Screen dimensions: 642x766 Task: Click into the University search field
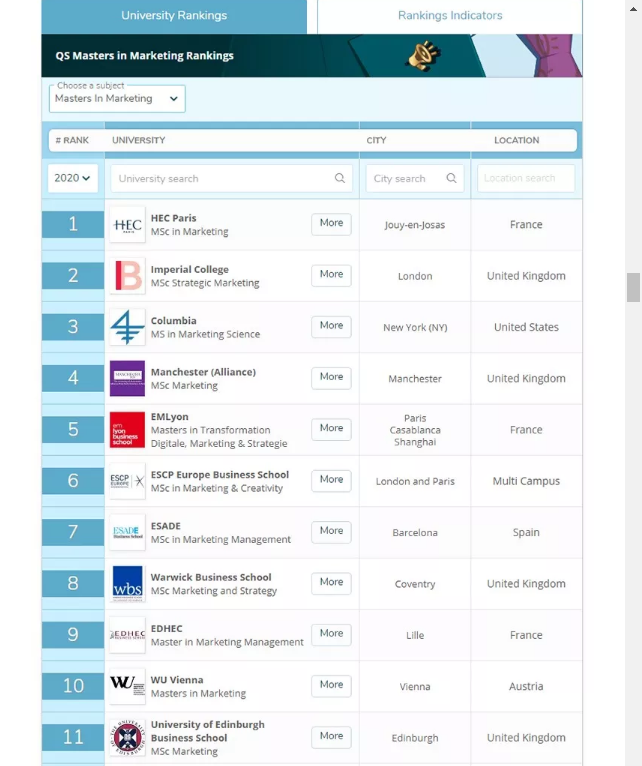(x=232, y=178)
